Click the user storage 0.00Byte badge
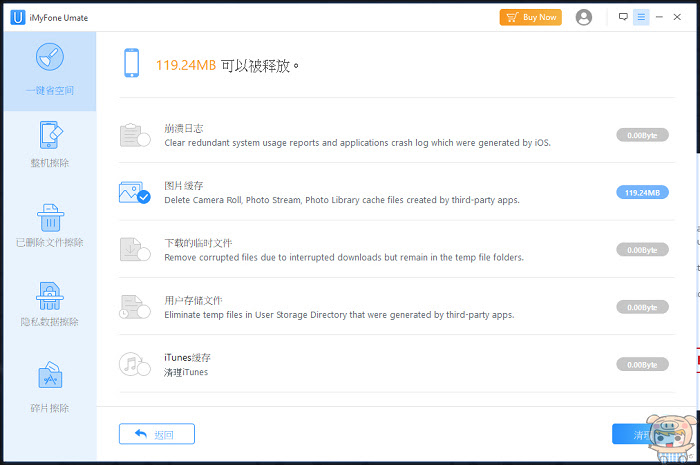 642,307
